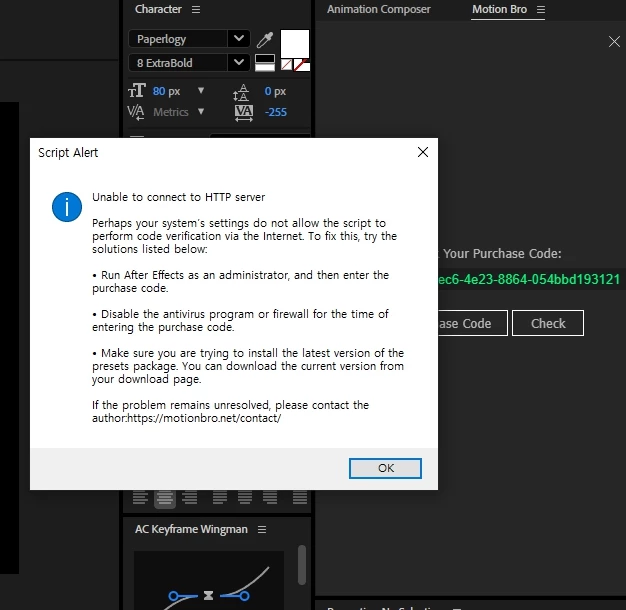Justify text with last line centered
Viewport: 626px width, 610px height.
[x=245, y=498]
